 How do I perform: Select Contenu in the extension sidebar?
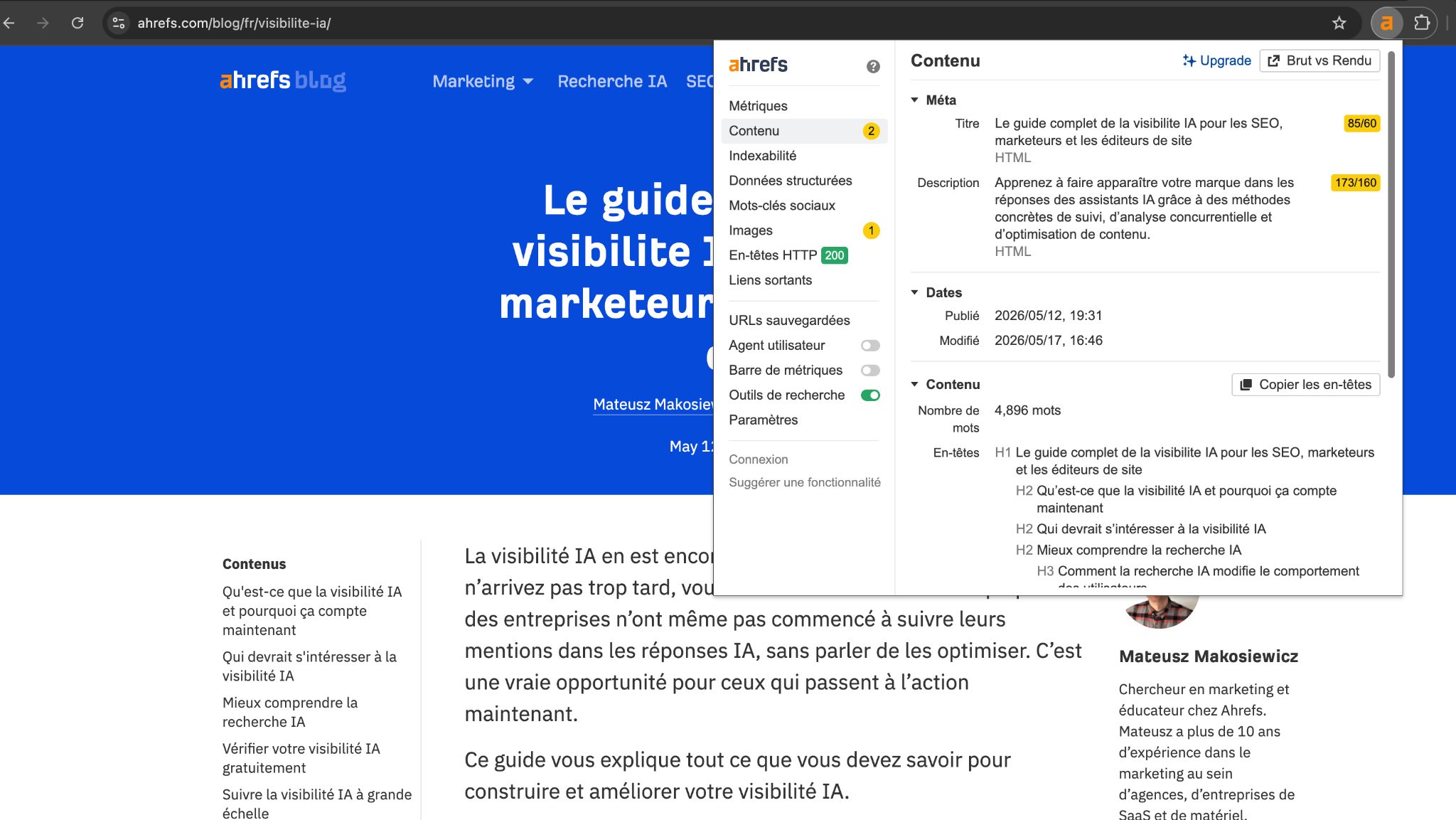tap(804, 131)
